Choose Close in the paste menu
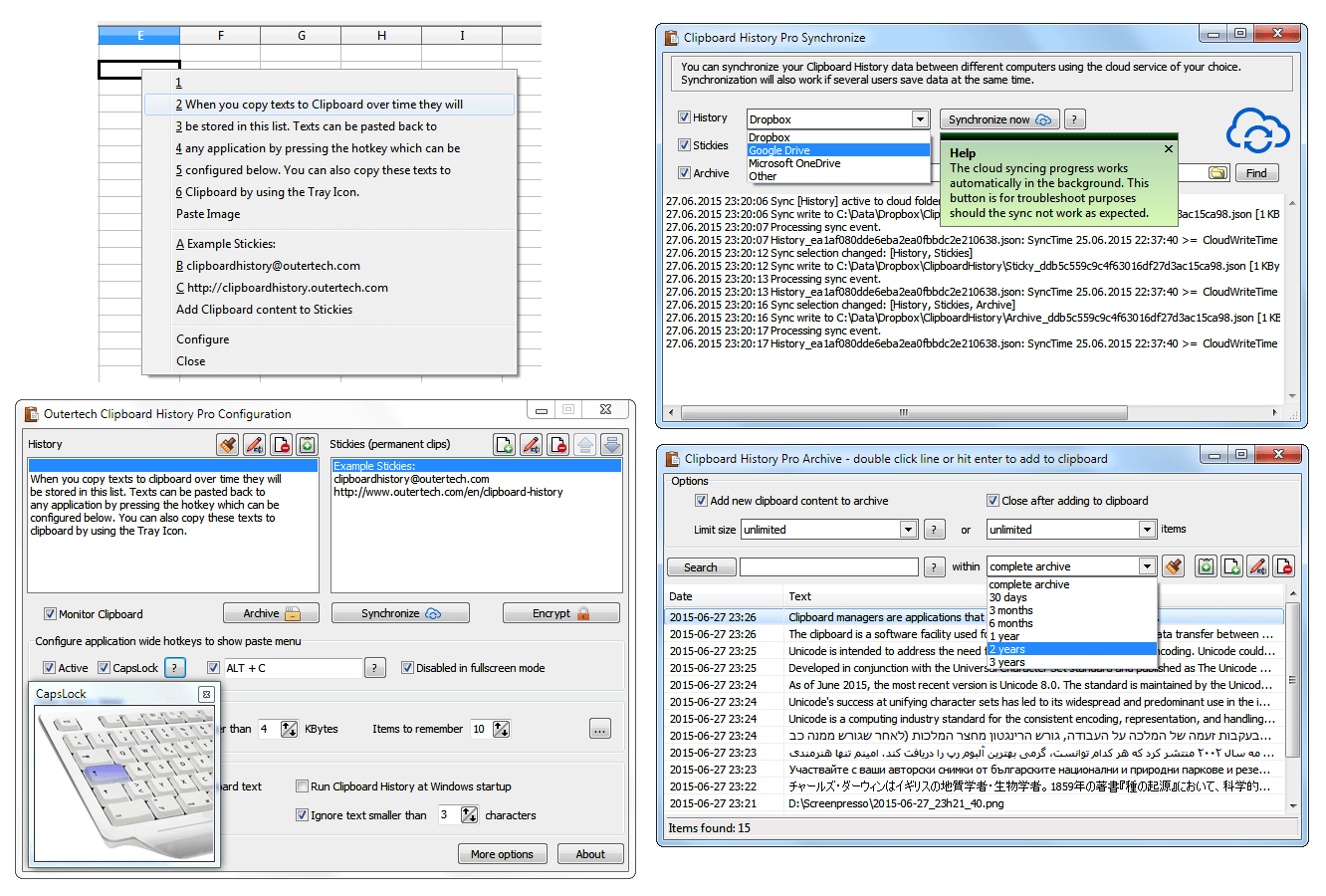The height and width of the screenshot is (896, 1326). (330, 361)
